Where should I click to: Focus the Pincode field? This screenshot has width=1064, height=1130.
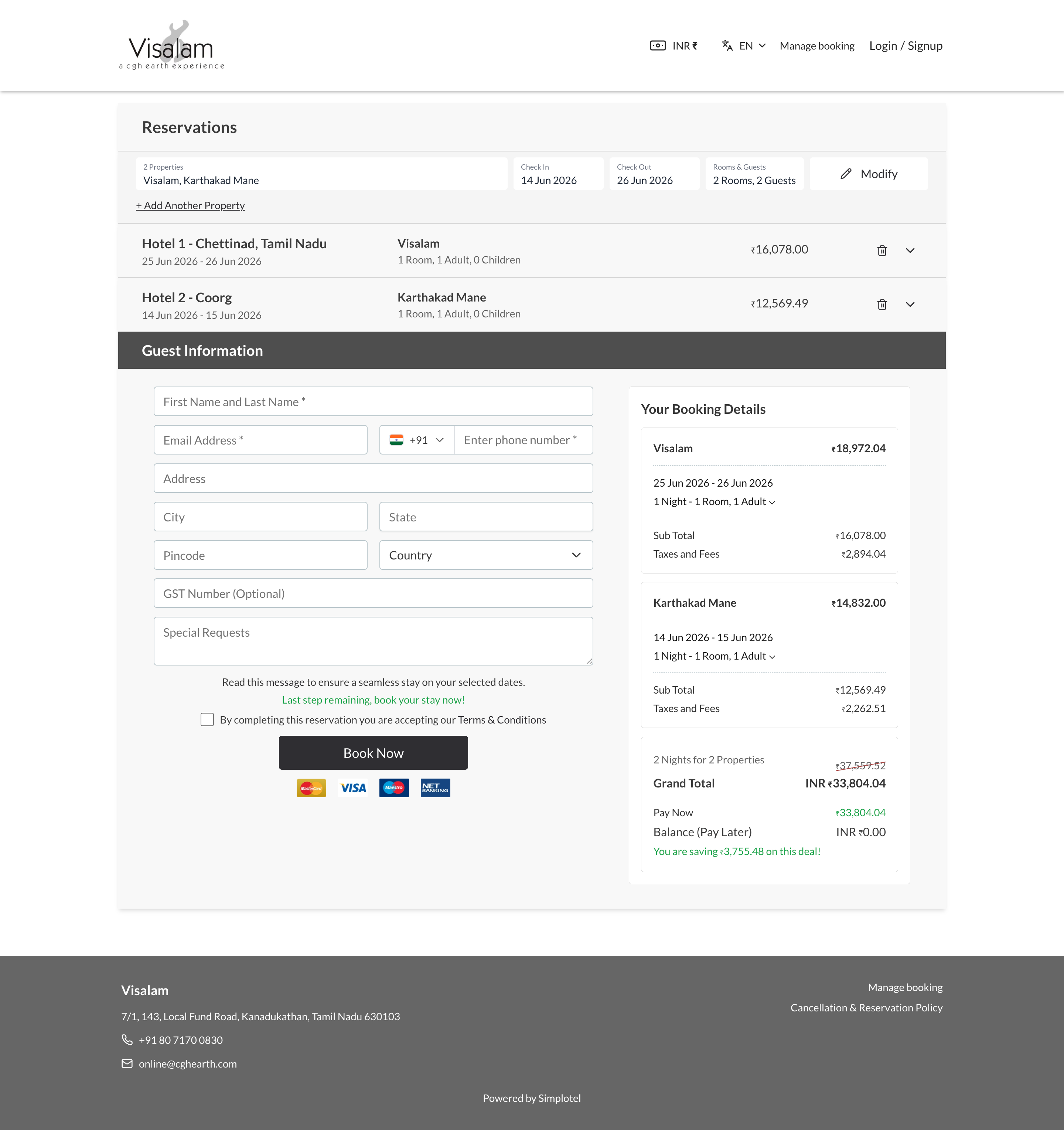point(260,555)
